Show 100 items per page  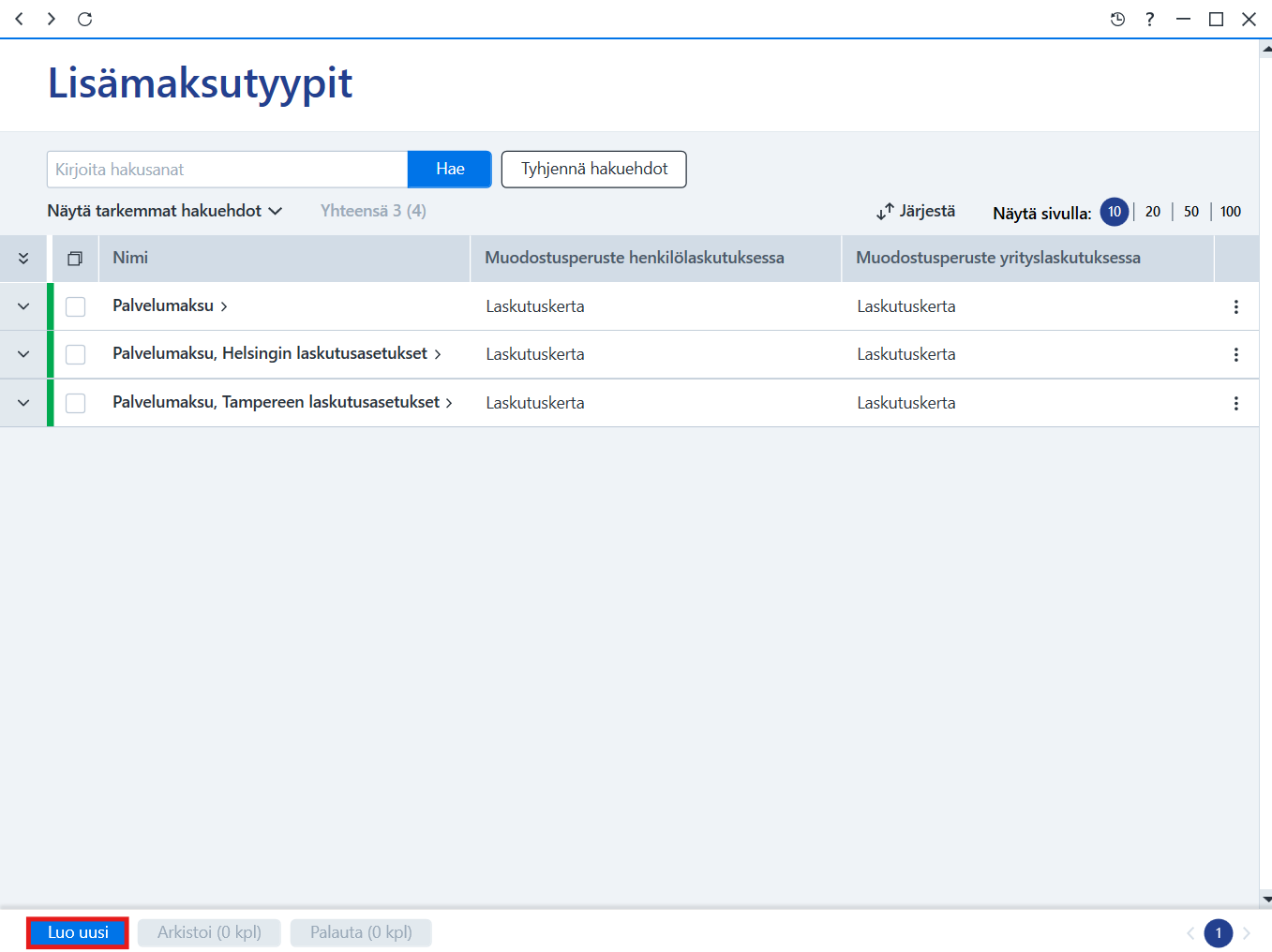pyautogui.click(x=1231, y=212)
